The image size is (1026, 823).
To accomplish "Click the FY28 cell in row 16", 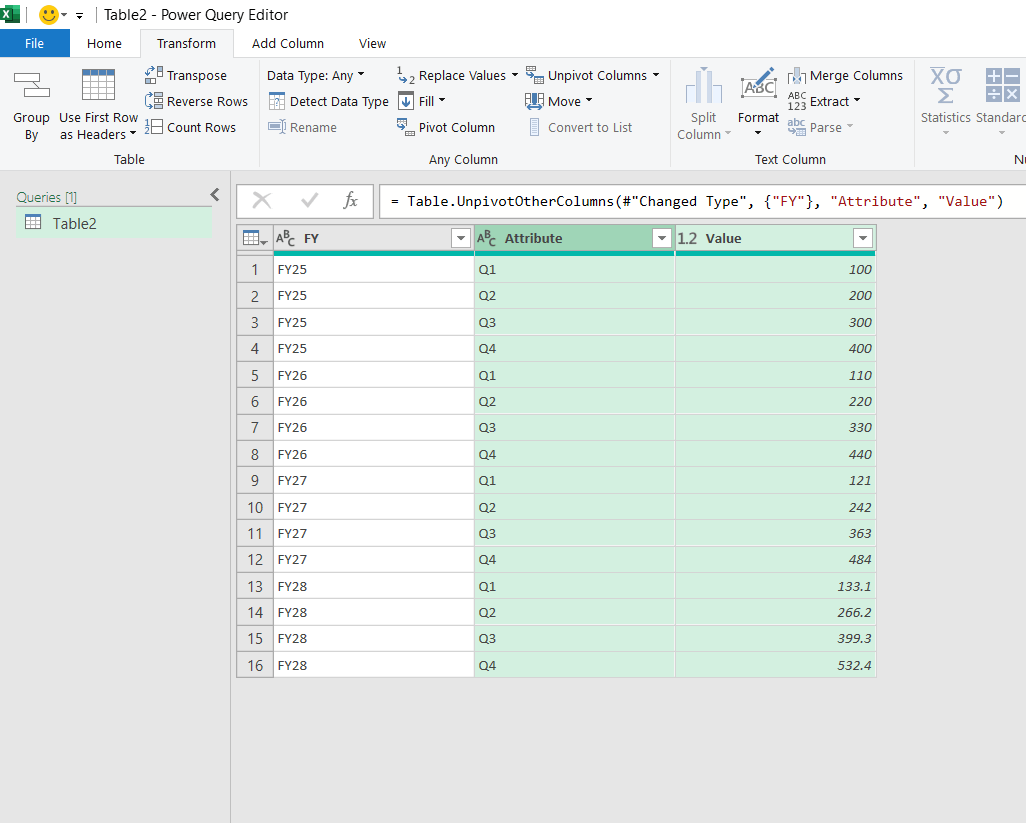I will coord(374,665).
